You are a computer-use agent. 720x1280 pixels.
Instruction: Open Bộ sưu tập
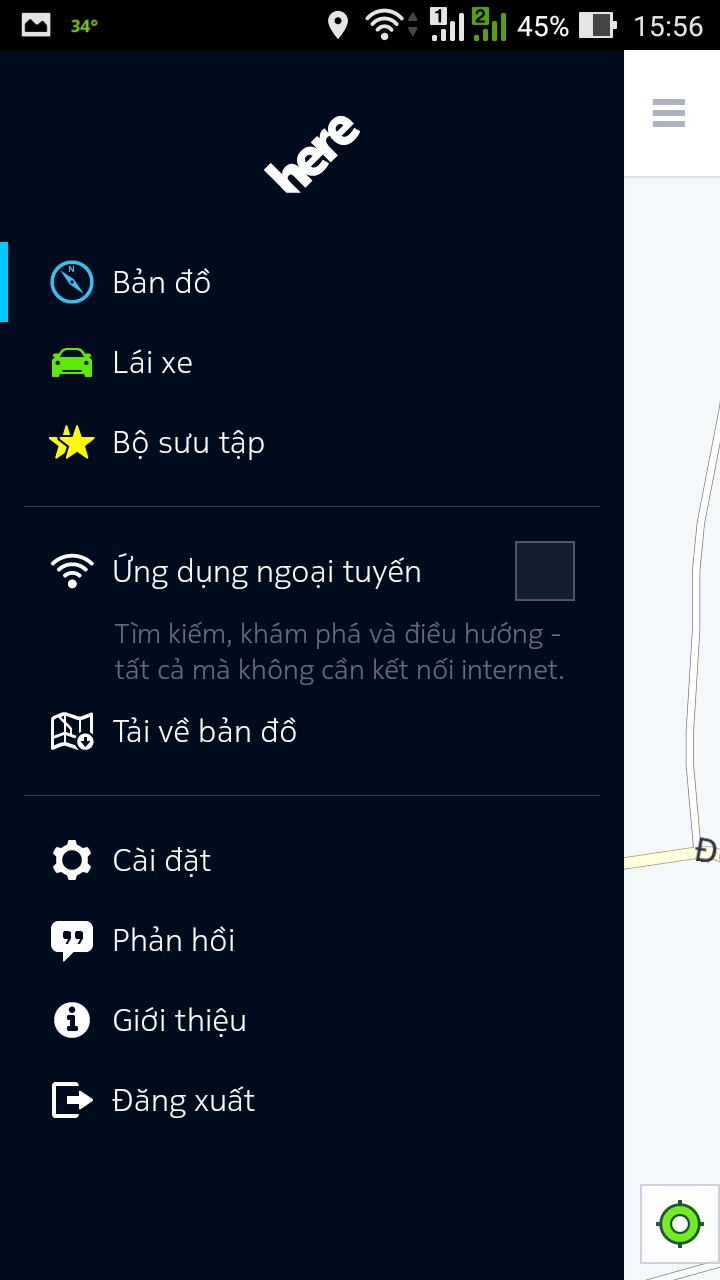coord(312,442)
